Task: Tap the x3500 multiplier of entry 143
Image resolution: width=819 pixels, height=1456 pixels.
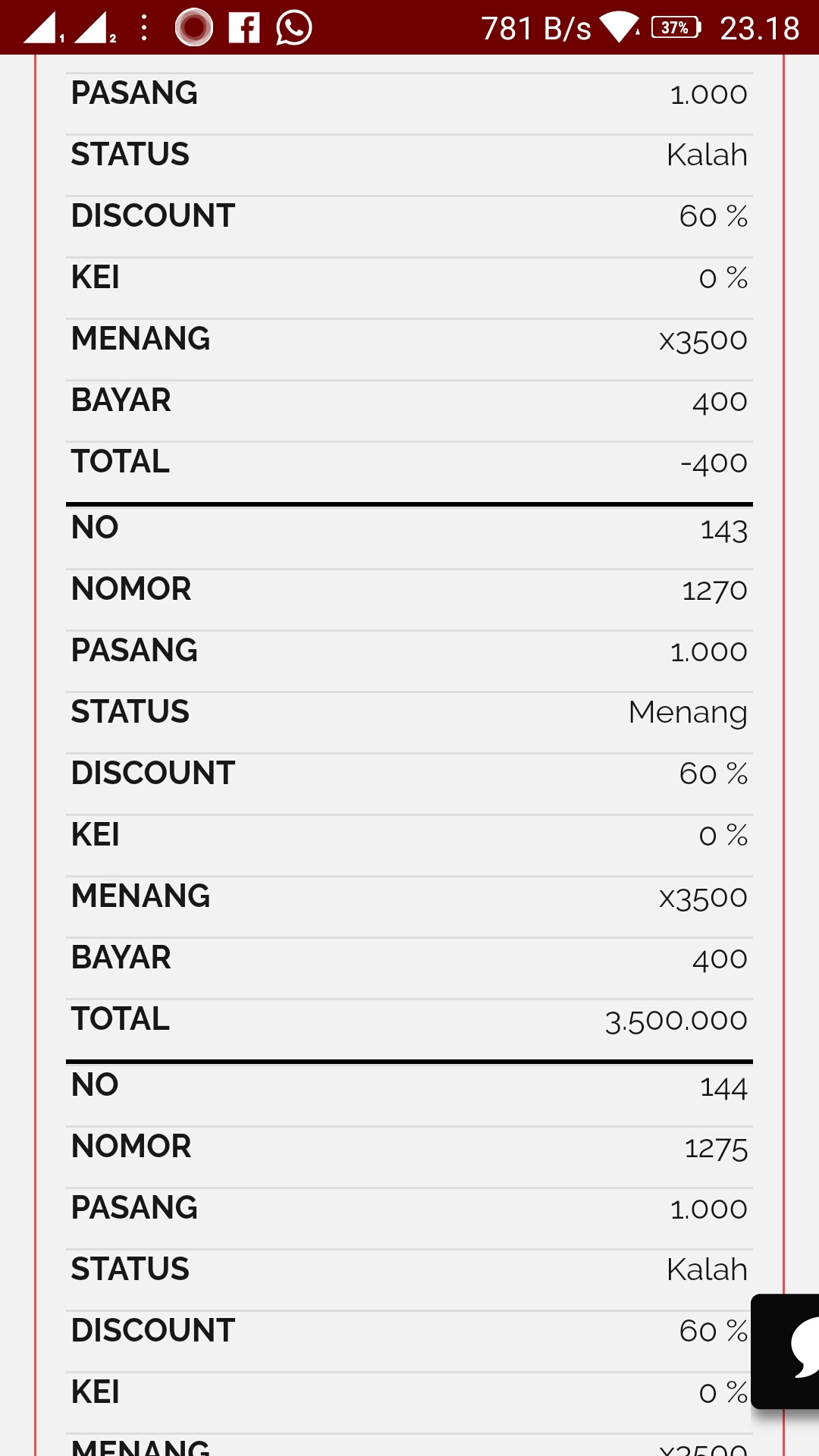Action: pyautogui.click(x=703, y=897)
